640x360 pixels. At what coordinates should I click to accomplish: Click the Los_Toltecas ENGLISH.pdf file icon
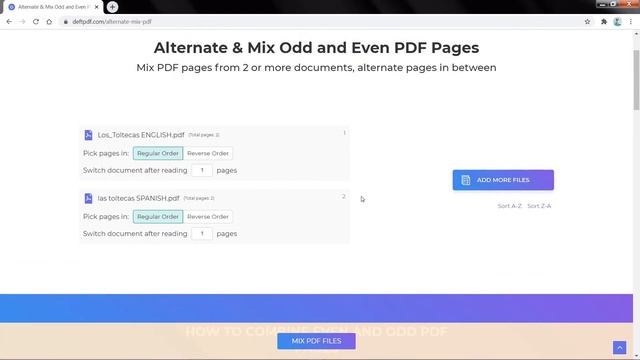pos(88,135)
